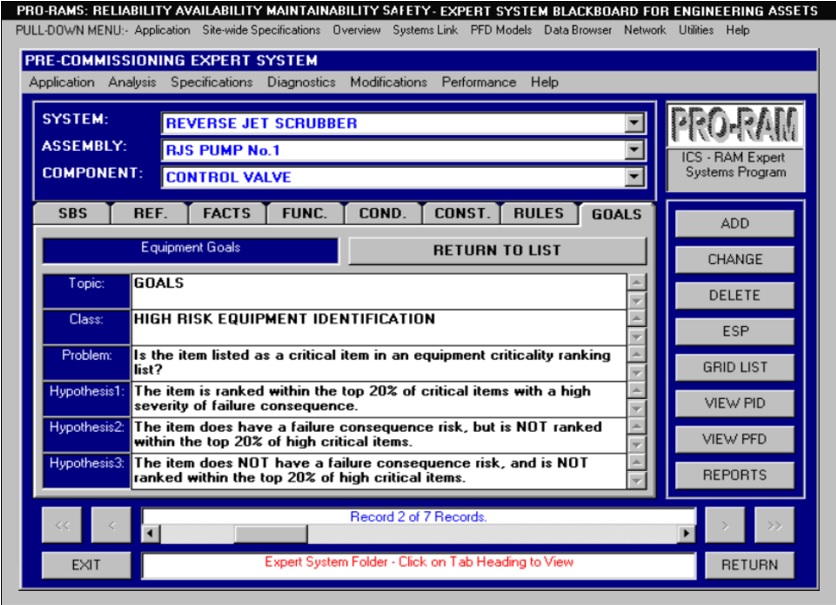
Task: Switch to the SBS tab
Action: pyautogui.click(x=73, y=213)
